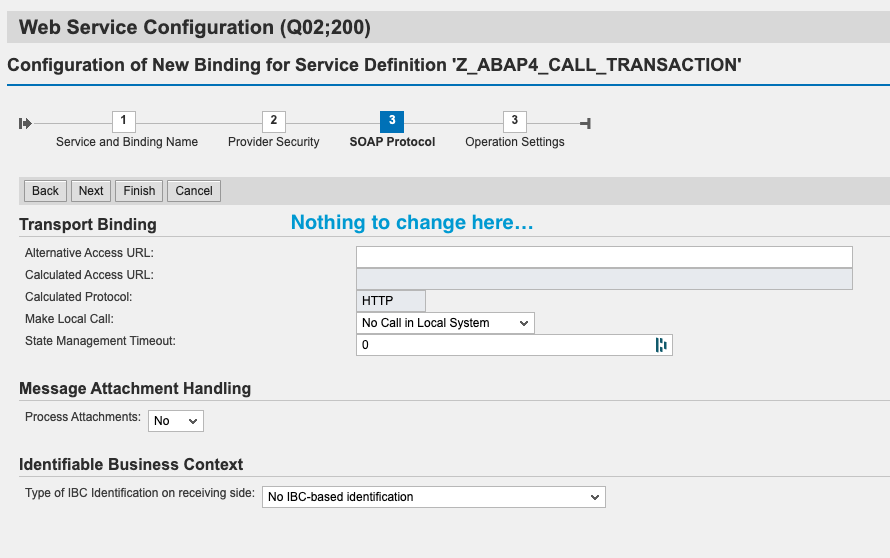Open value help icon in State Management Timeout

pyautogui.click(x=661, y=345)
